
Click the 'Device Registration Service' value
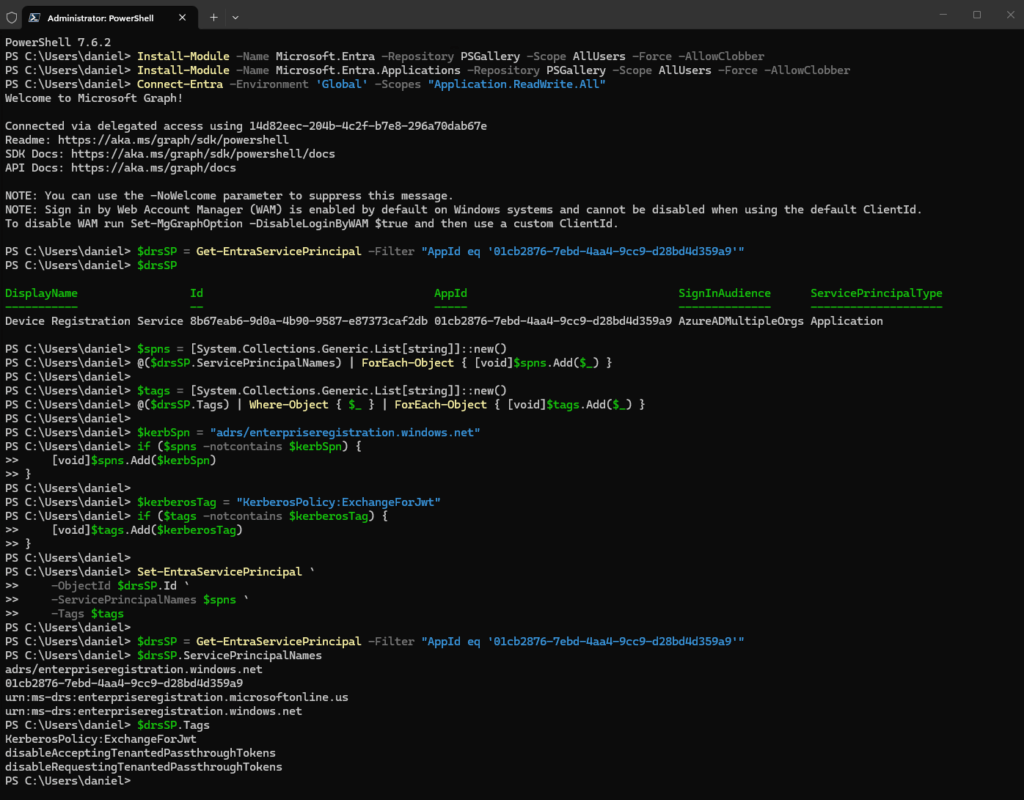pos(94,321)
